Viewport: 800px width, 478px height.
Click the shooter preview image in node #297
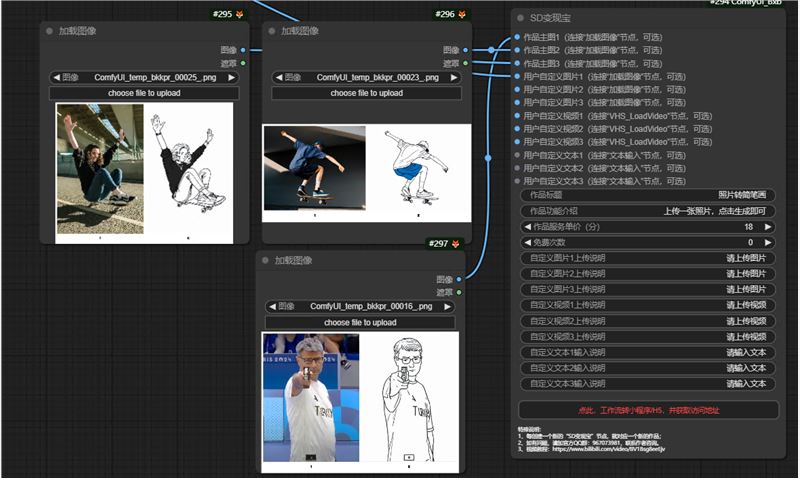[x=360, y=402]
